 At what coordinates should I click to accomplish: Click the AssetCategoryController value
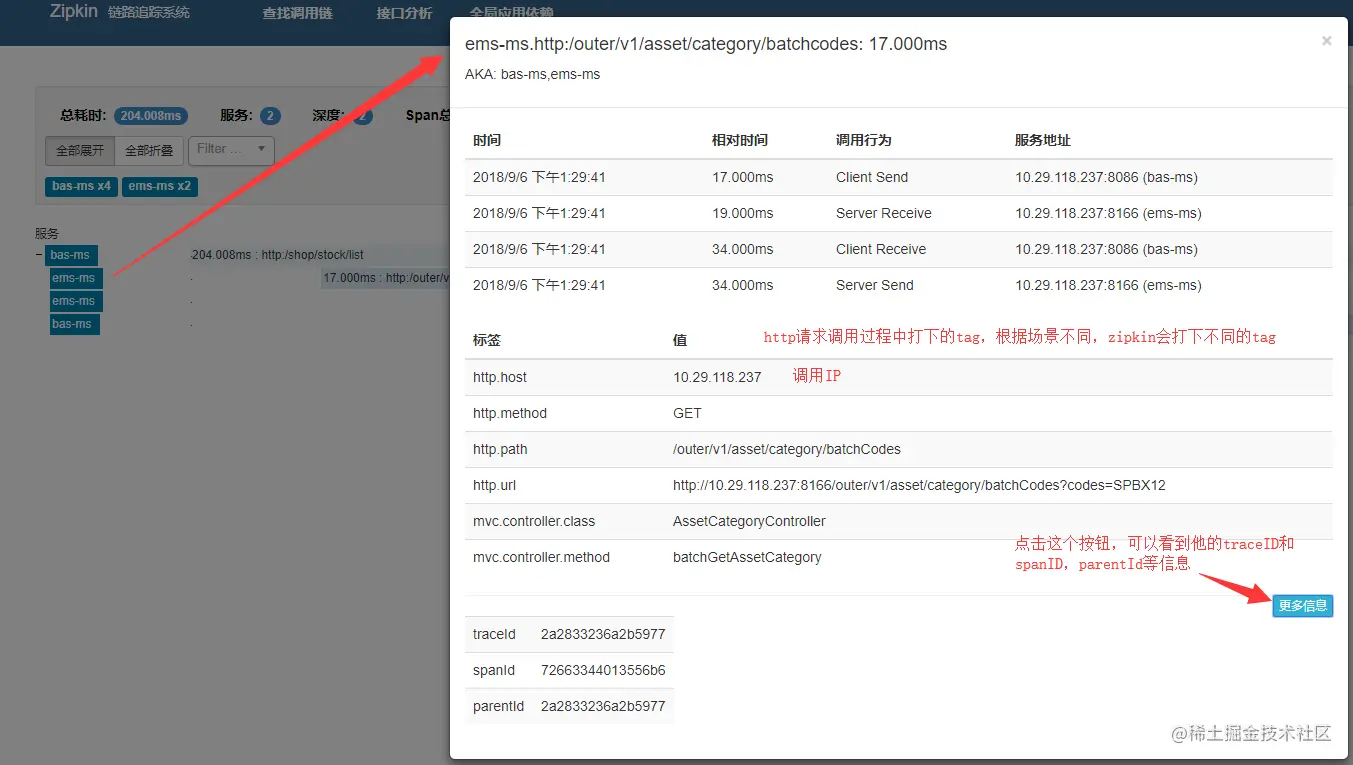tap(749, 521)
